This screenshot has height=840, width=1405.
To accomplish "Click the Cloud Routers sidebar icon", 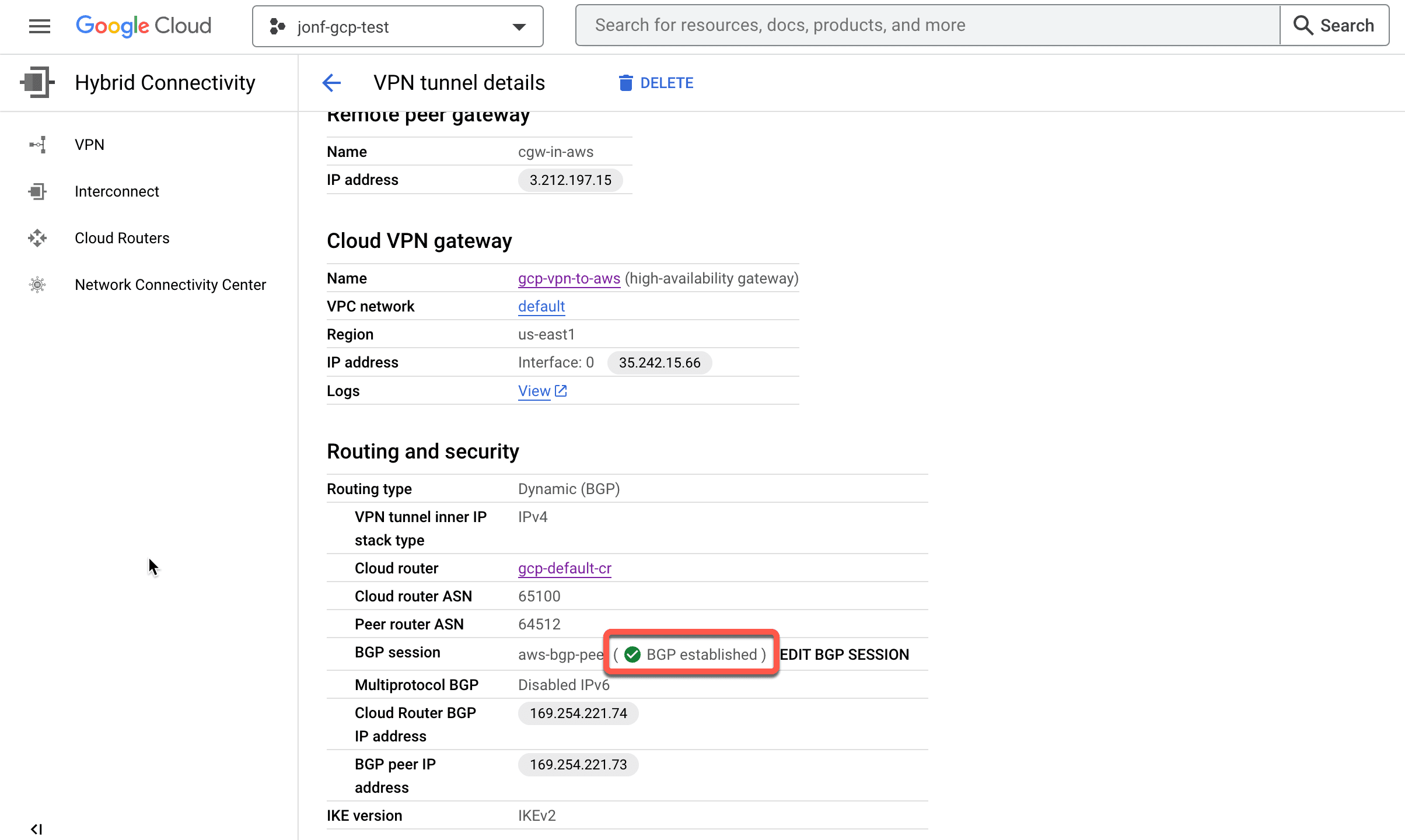I will [x=37, y=238].
